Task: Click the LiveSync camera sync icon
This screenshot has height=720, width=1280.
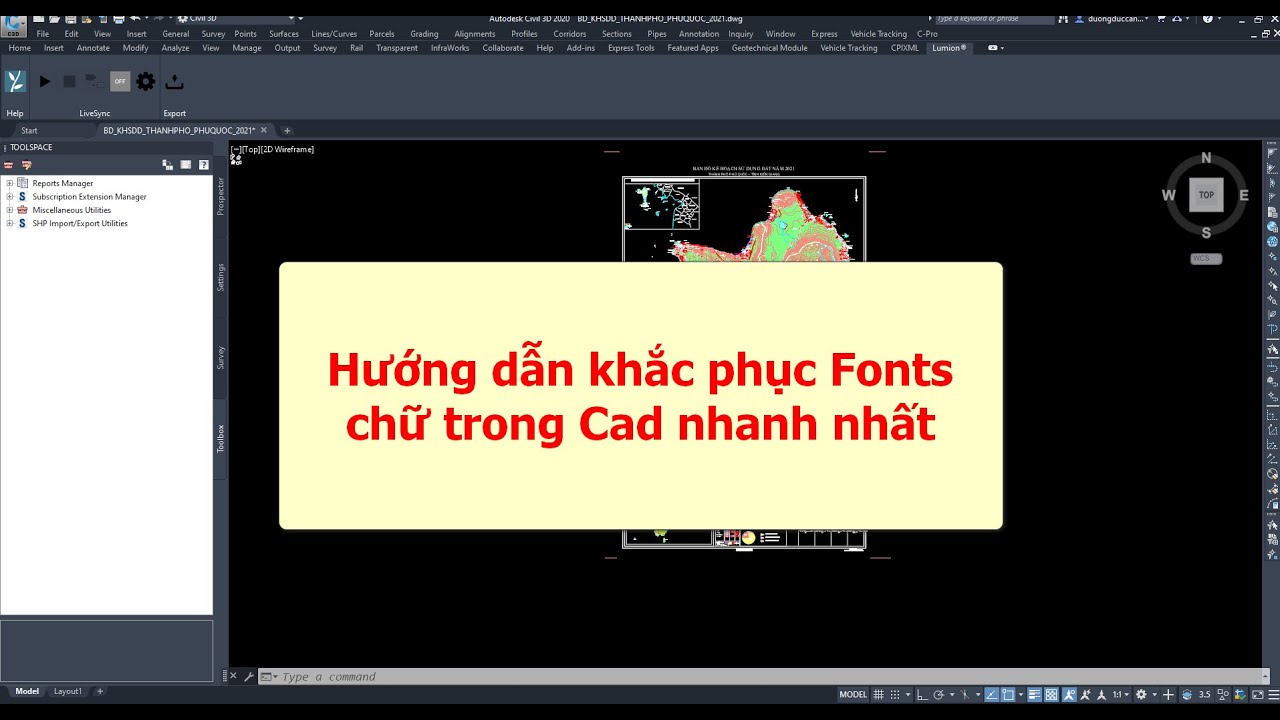Action: pos(94,81)
